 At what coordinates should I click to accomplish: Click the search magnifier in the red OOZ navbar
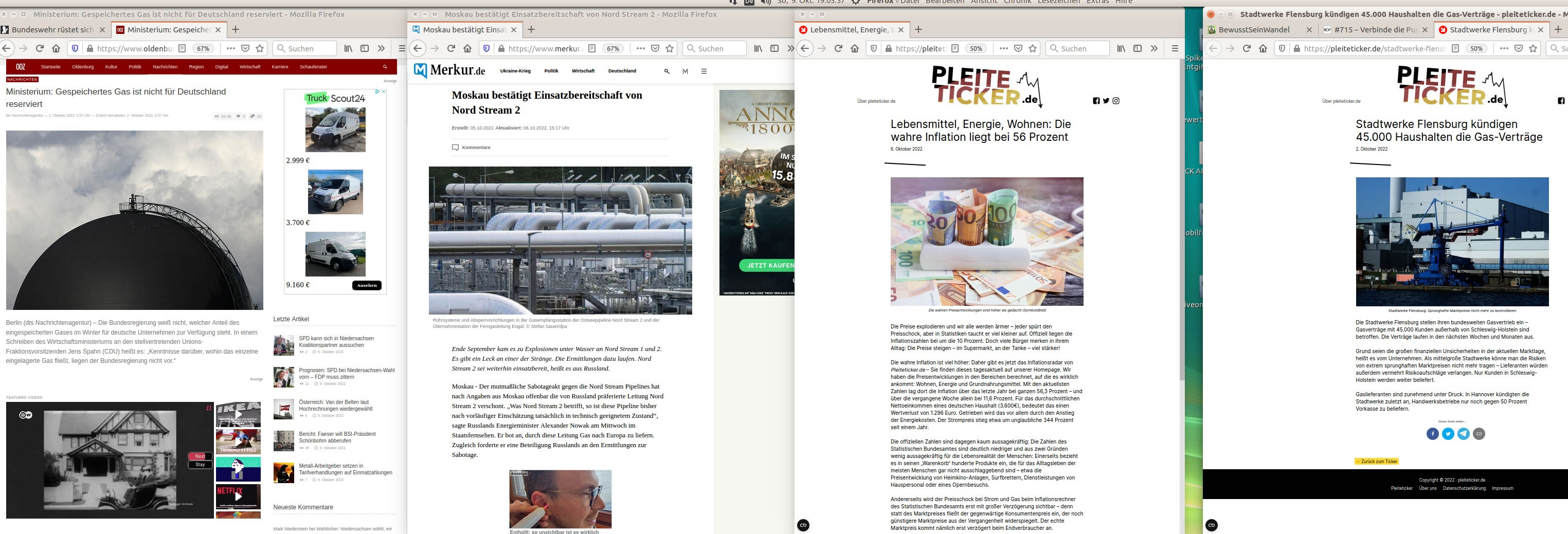tap(385, 67)
